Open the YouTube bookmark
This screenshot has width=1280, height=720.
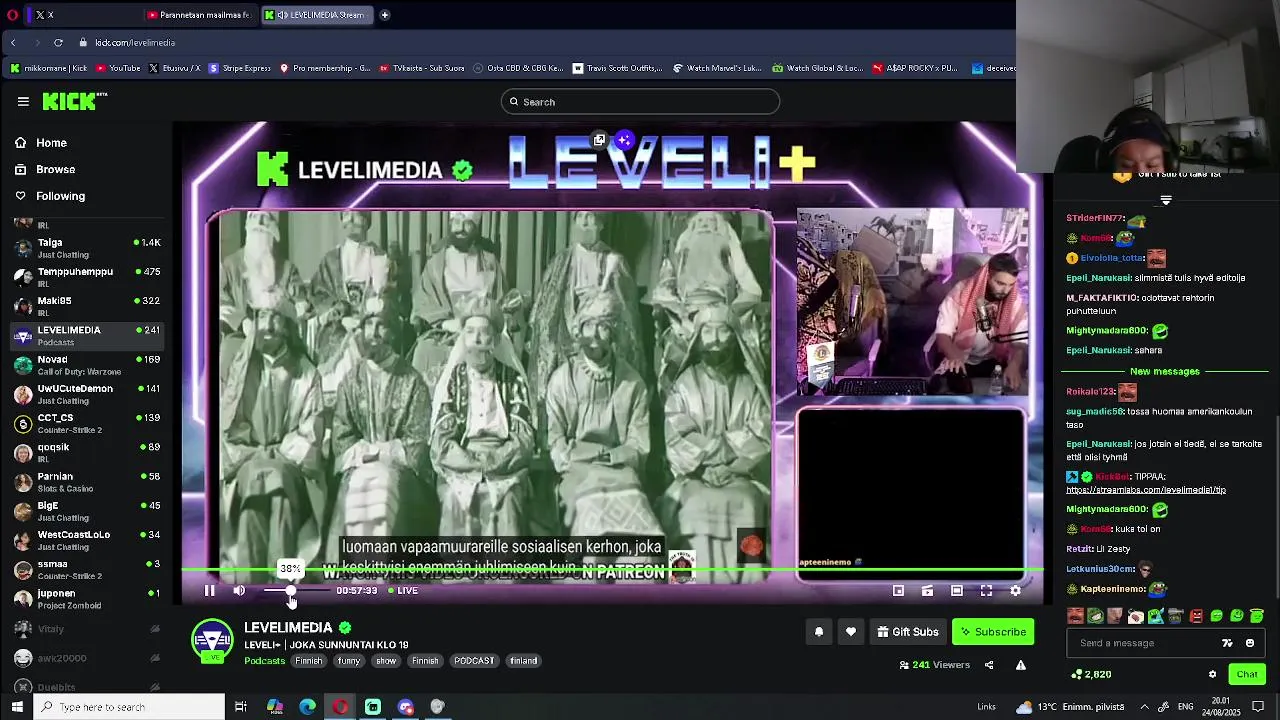tap(118, 68)
